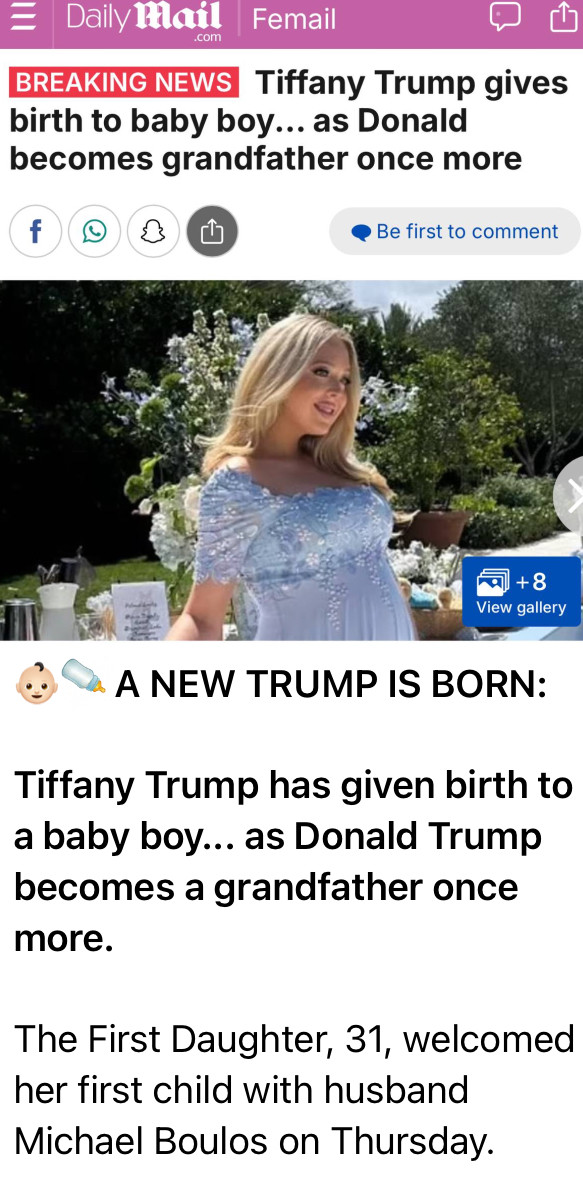The image size is (583, 1188).
Task: Click 'Be first to comment' button
Action: (455, 231)
